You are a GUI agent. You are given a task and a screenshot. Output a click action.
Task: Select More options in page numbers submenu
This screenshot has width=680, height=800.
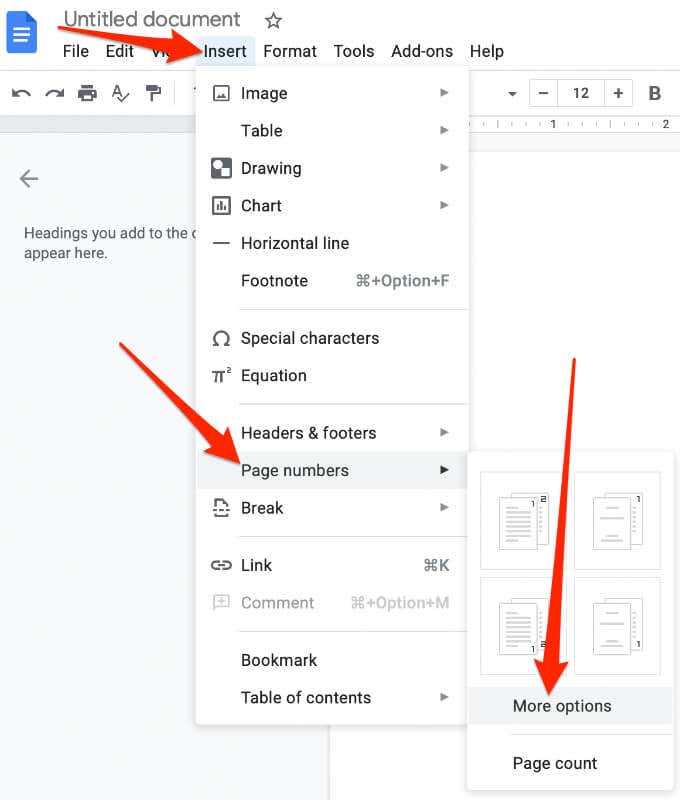pos(570,706)
